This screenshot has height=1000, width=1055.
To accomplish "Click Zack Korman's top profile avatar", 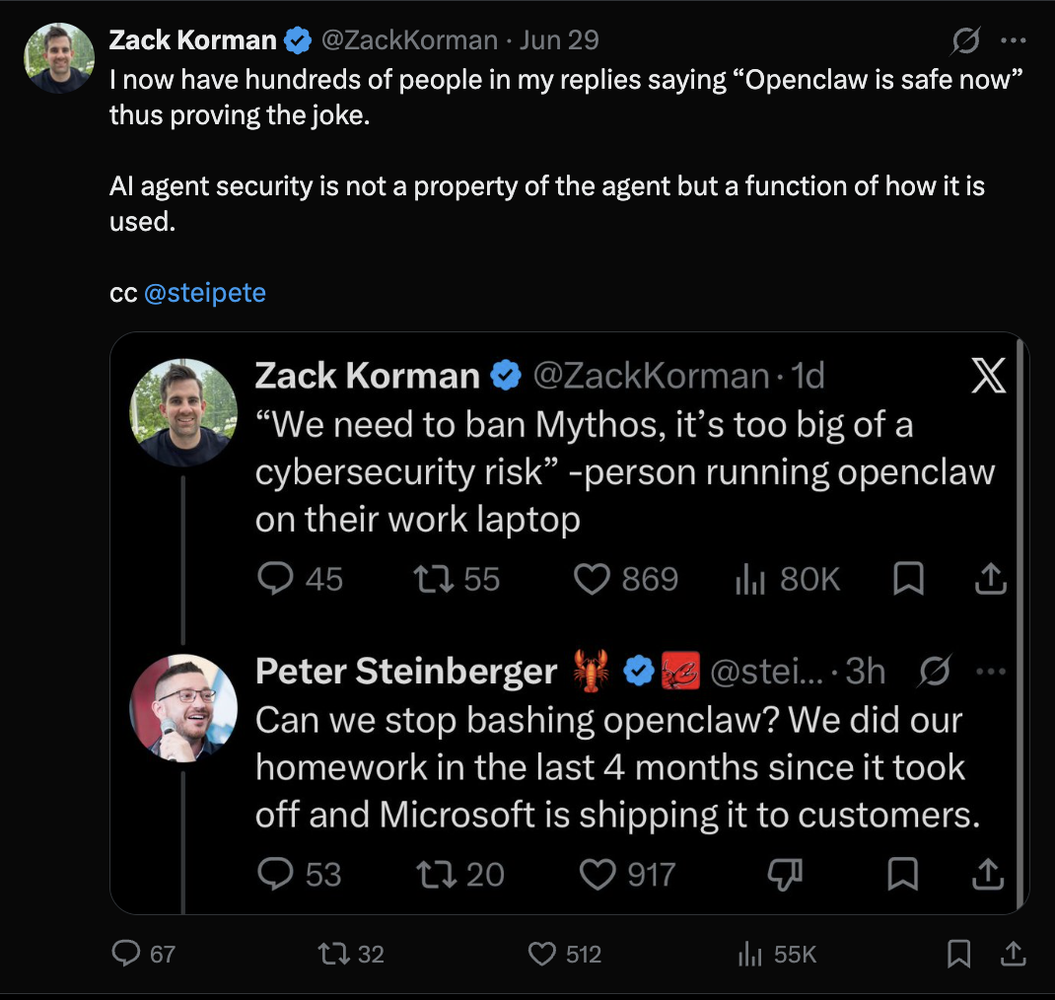I will point(59,58).
